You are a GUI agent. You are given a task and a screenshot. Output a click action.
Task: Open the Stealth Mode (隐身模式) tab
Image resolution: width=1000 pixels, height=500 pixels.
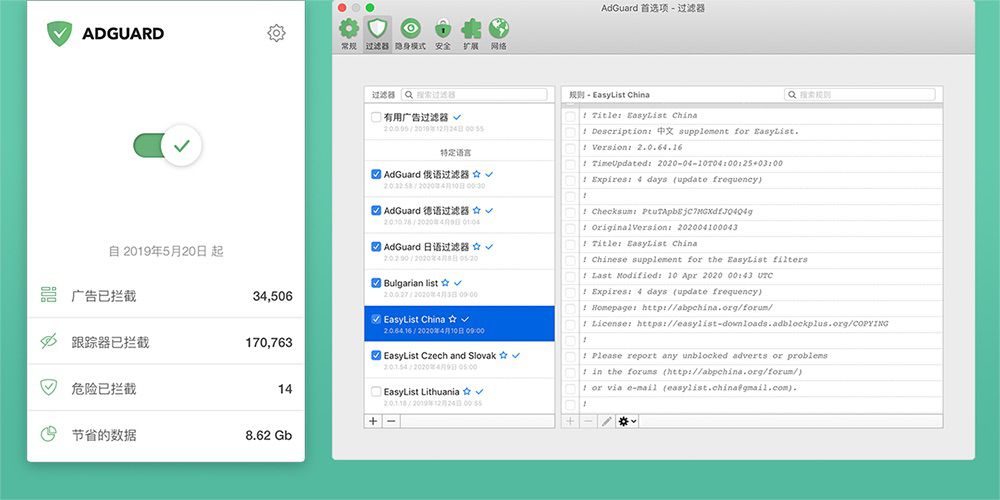click(x=410, y=34)
